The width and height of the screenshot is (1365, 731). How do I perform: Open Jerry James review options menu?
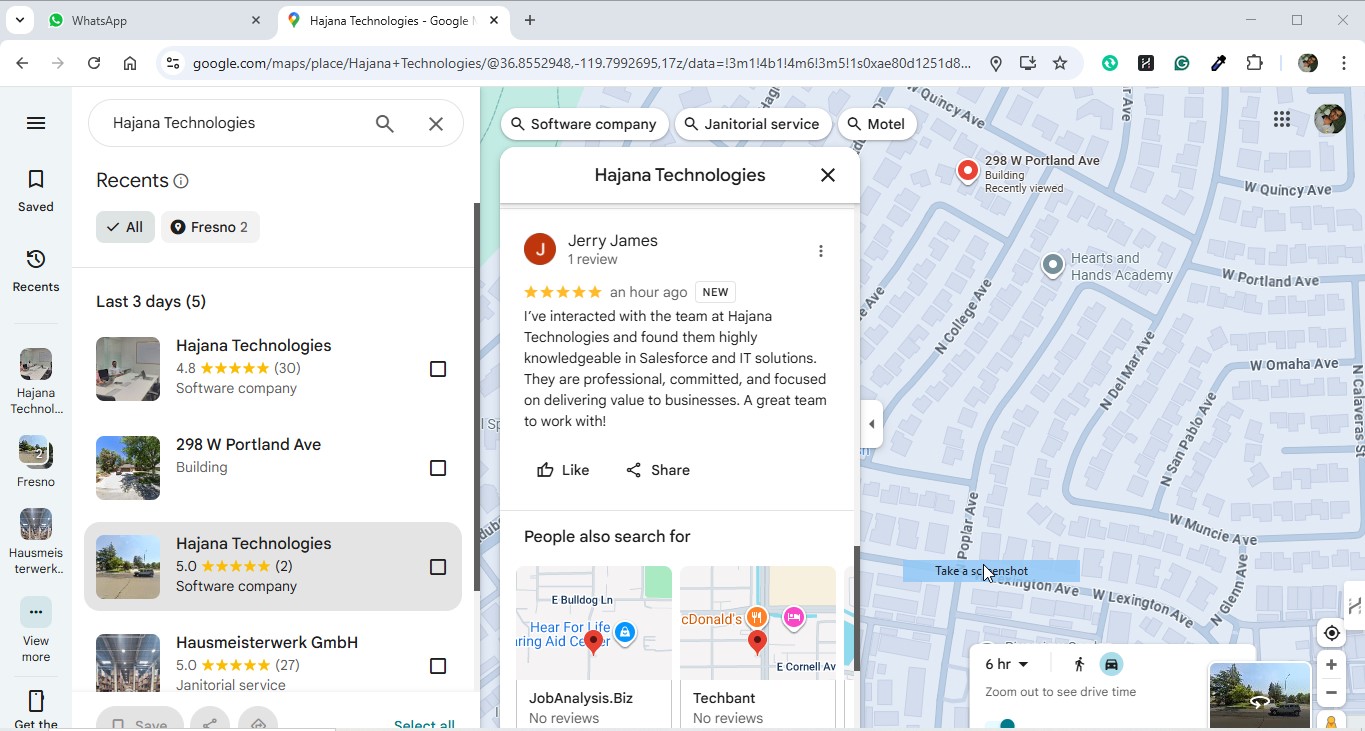tap(821, 251)
